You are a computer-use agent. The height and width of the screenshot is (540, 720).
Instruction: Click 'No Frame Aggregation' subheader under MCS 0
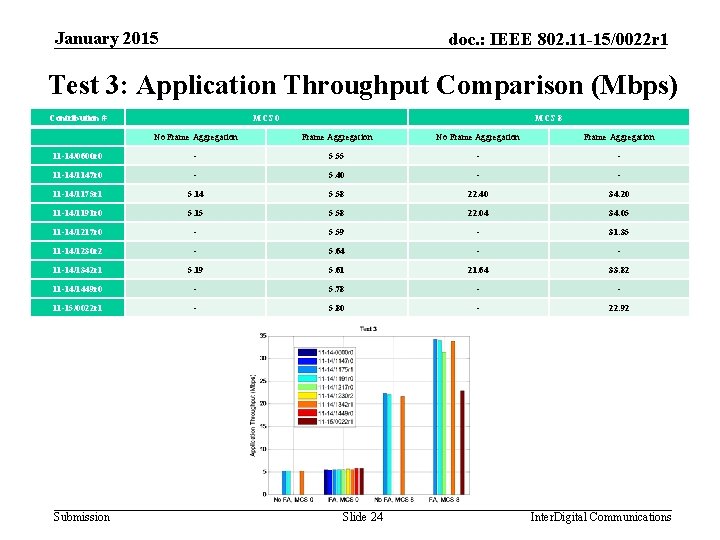(196, 137)
